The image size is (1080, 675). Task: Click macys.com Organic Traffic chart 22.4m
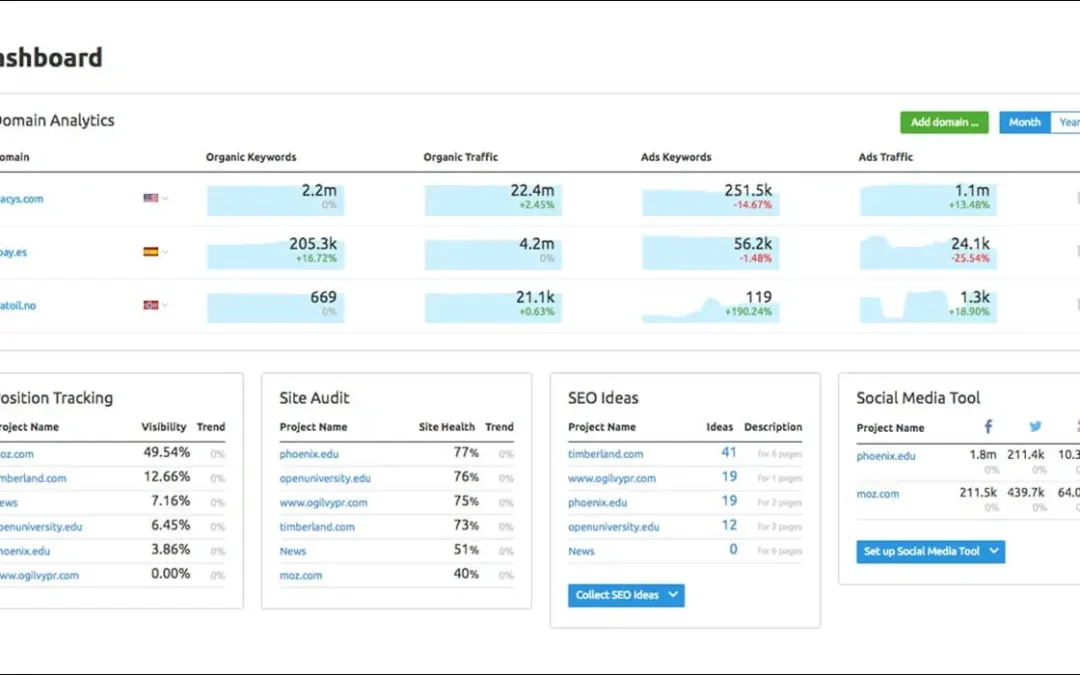[x=493, y=198]
